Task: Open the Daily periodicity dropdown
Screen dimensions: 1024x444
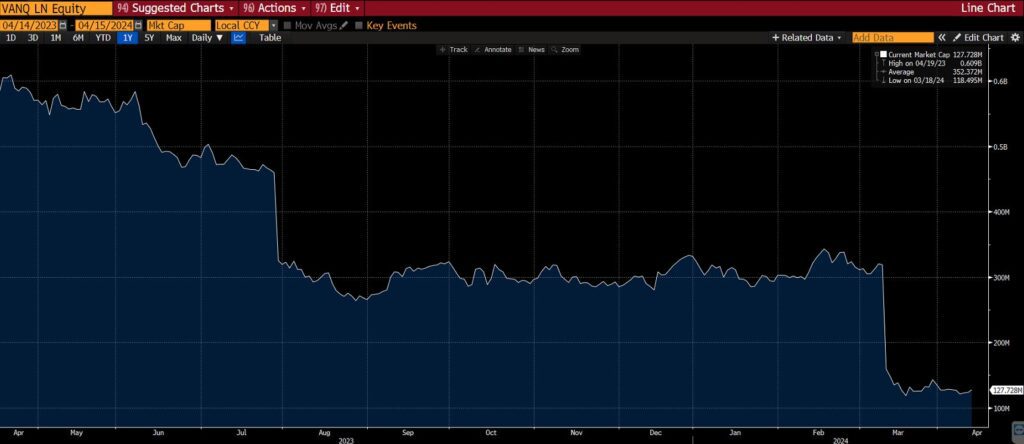Action: point(208,37)
